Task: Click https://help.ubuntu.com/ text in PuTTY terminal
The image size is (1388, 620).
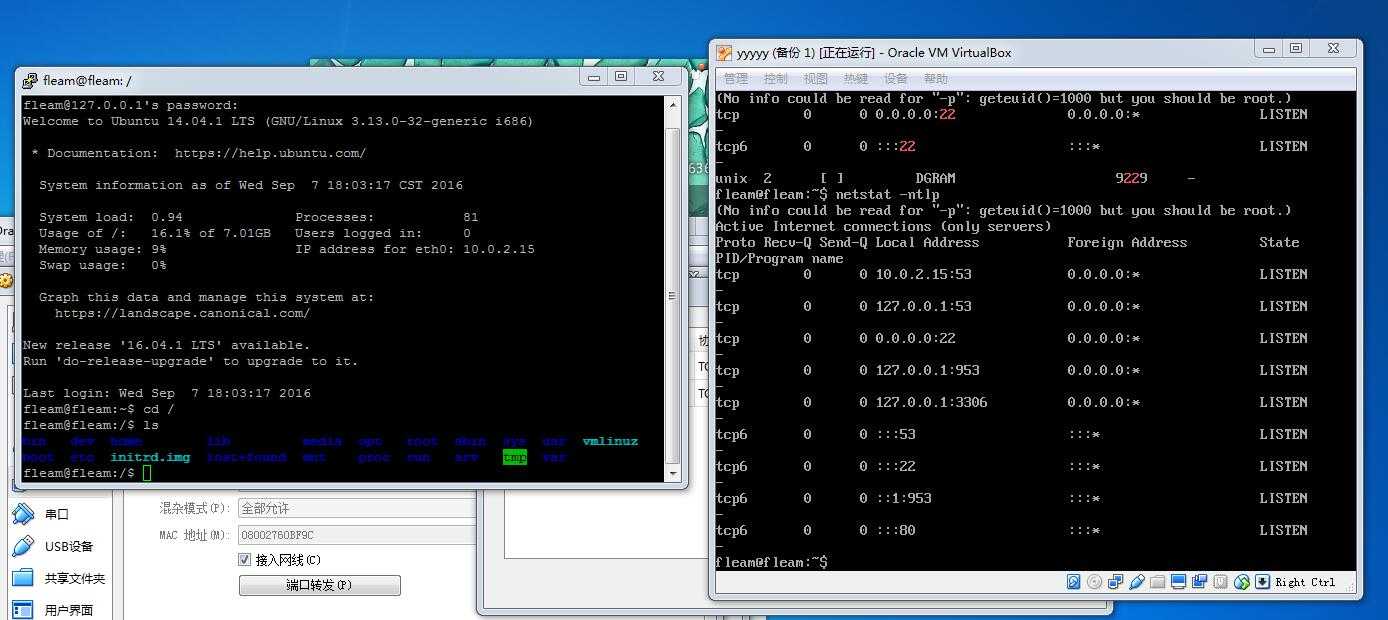Action: (x=270, y=153)
